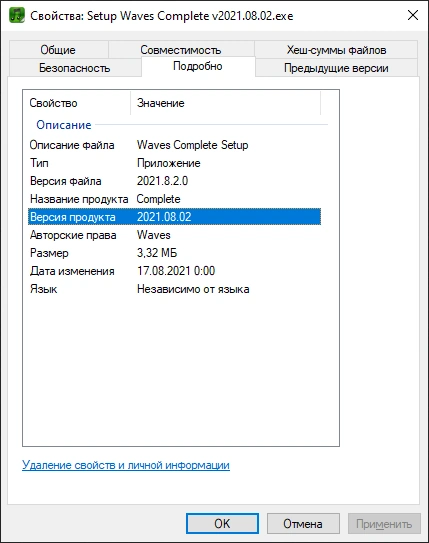The height and width of the screenshot is (543, 429).
Task: Confirm with the OK button
Action: 222,524
